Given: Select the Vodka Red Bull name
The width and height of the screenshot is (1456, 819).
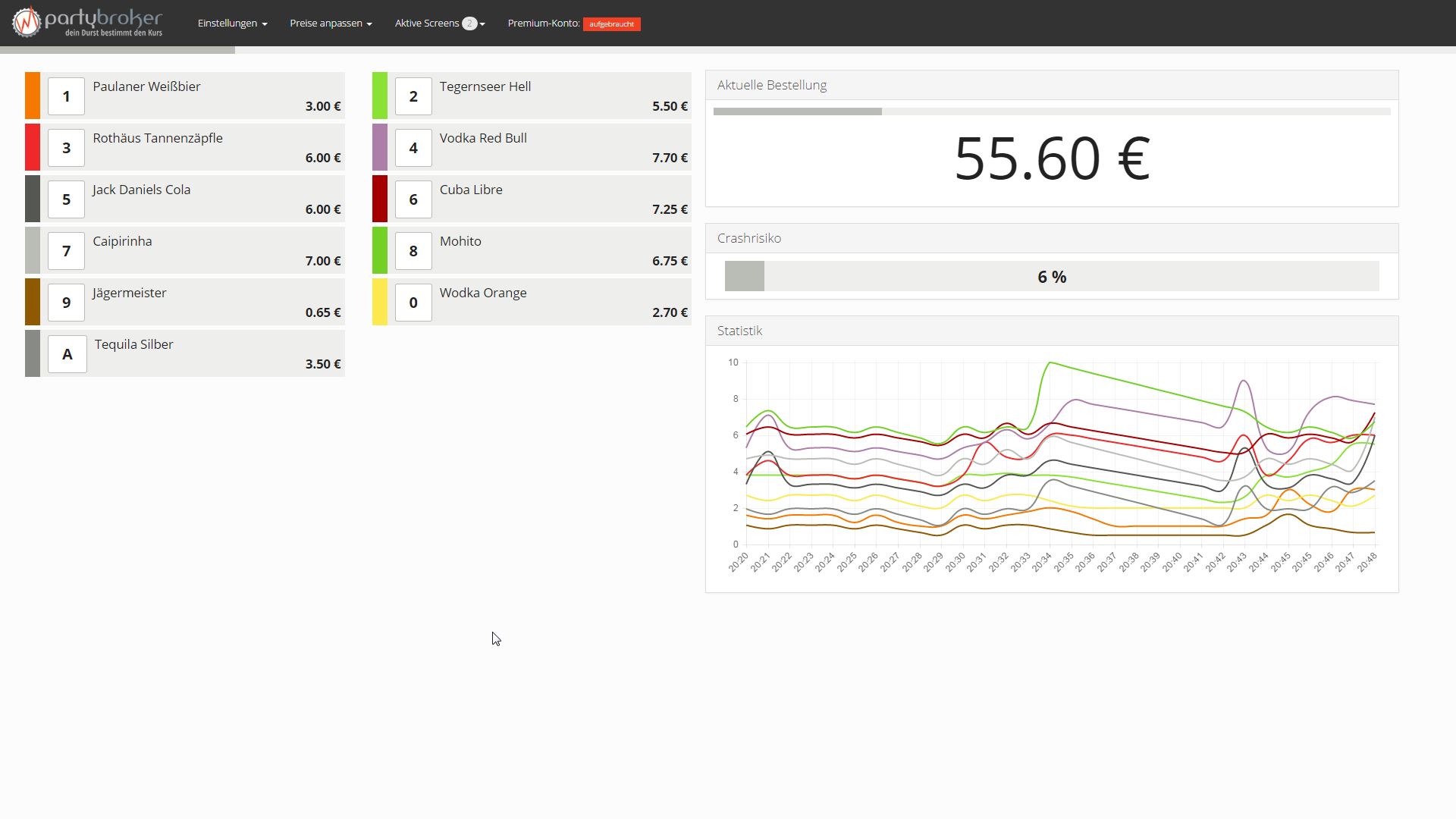Looking at the screenshot, I should point(483,138).
